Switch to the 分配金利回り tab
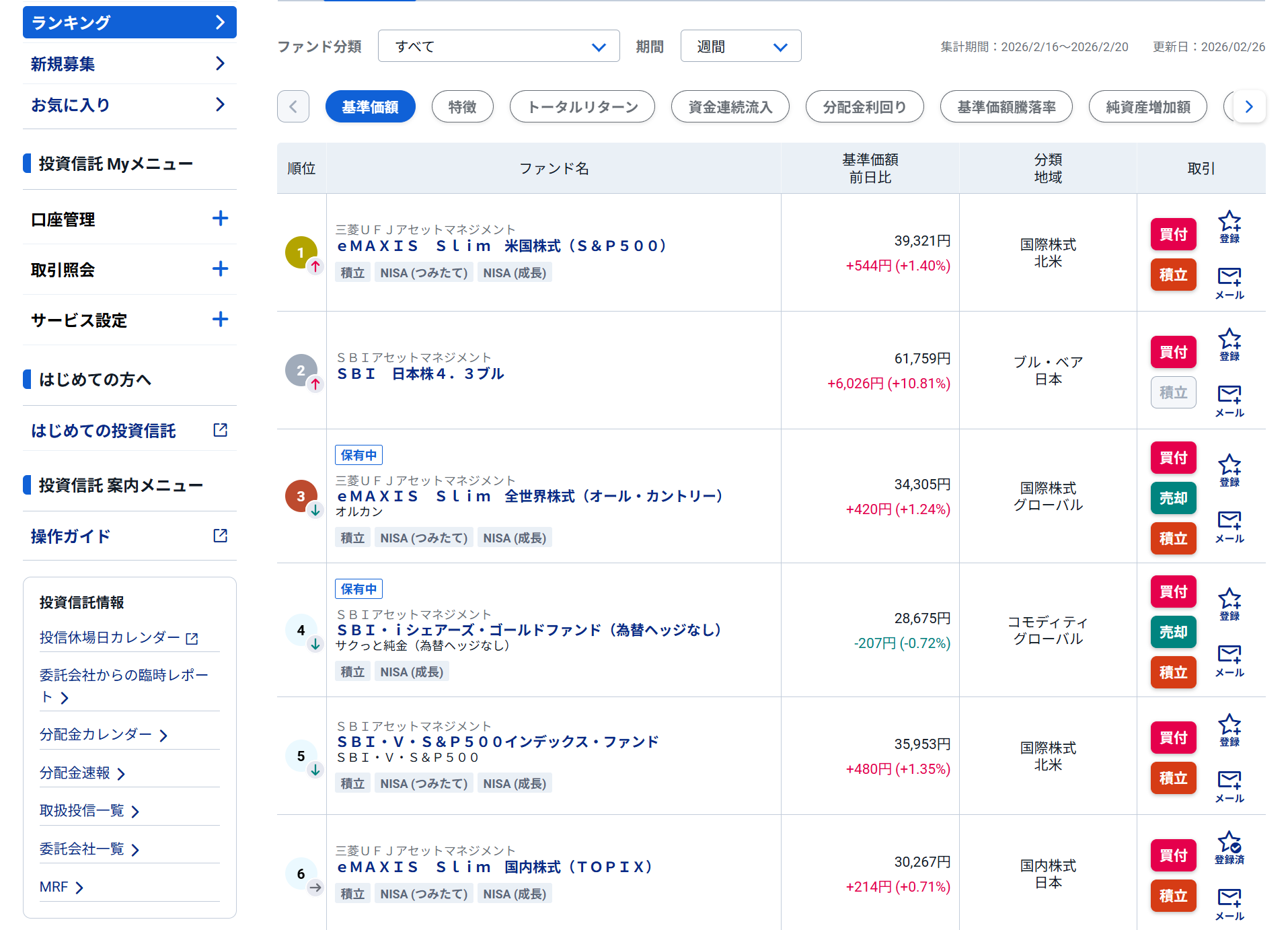The width and height of the screenshot is (1288, 930). coord(864,107)
